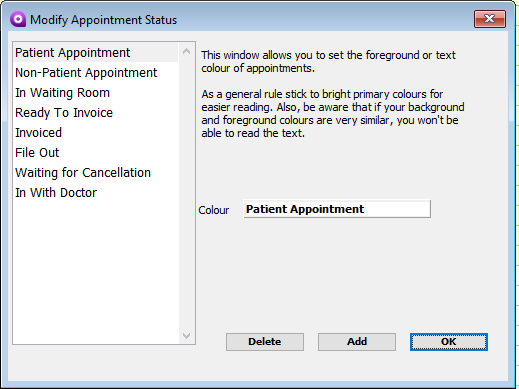Click the status list scrollbar track
The height and width of the screenshot is (389, 519).
187,193
